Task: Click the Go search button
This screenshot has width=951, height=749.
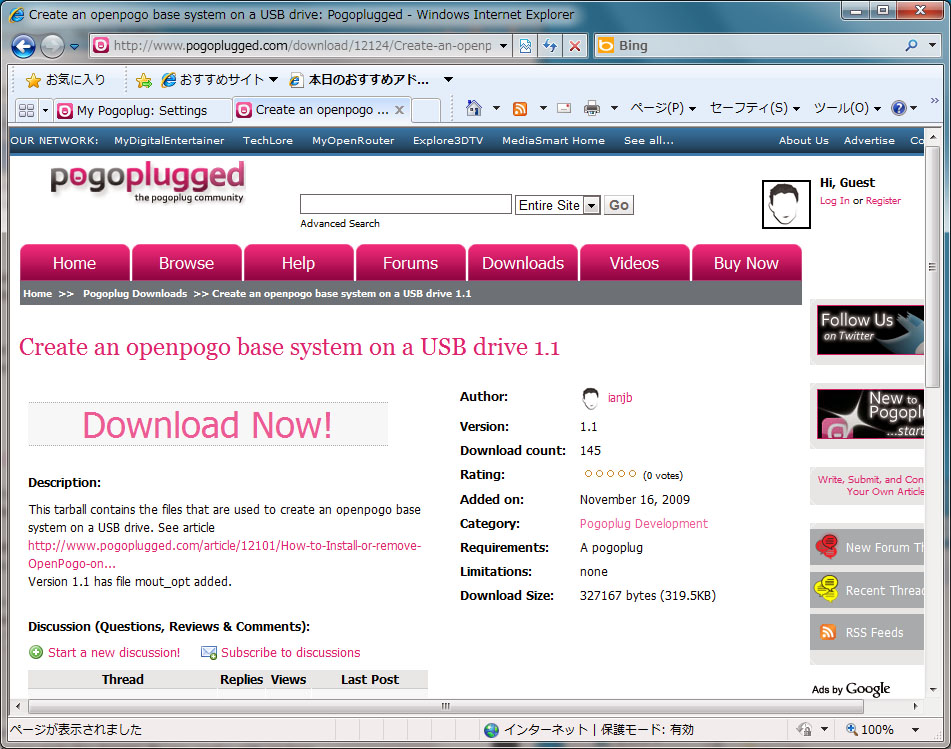Action: [x=619, y=205]
